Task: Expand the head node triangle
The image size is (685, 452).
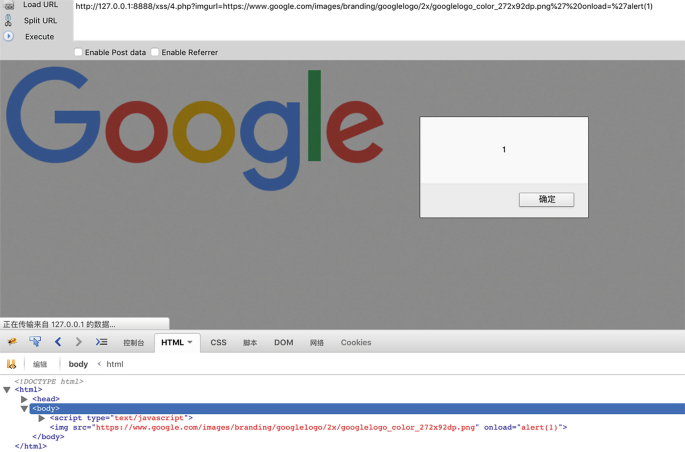Action: pyautogui.click(x=24, y=399)
